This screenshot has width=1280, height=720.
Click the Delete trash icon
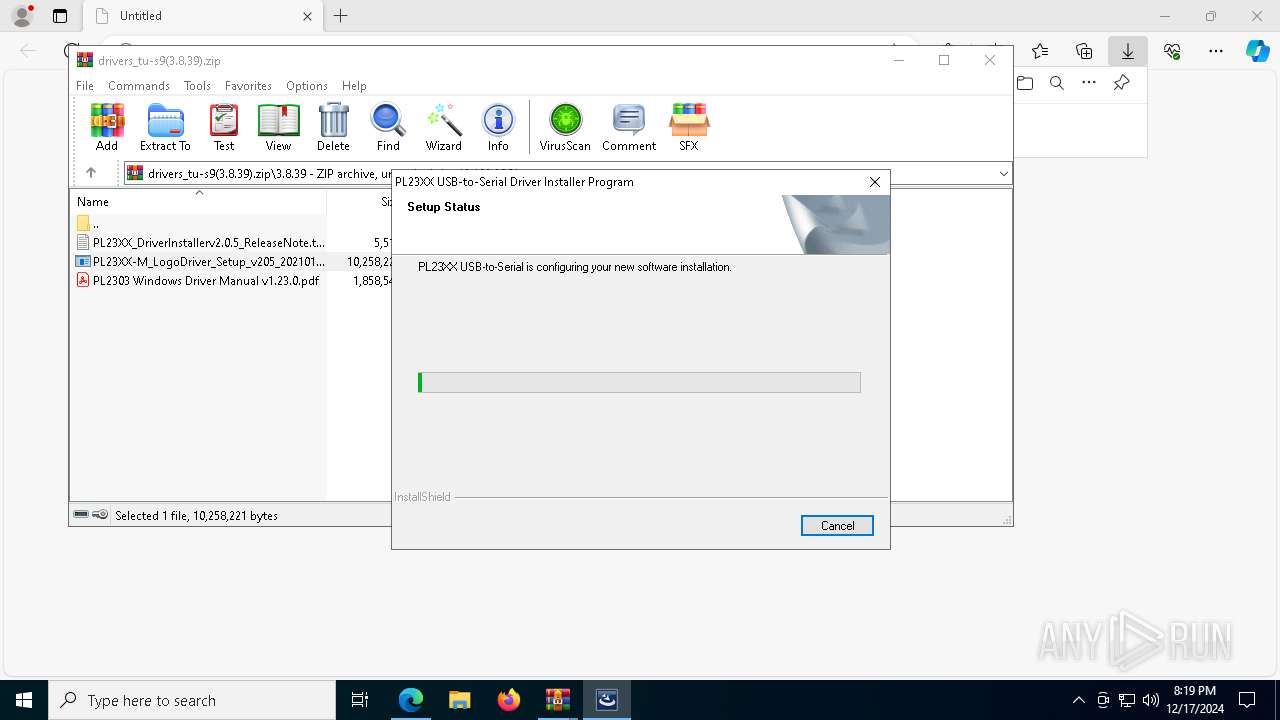click(333, 127)
